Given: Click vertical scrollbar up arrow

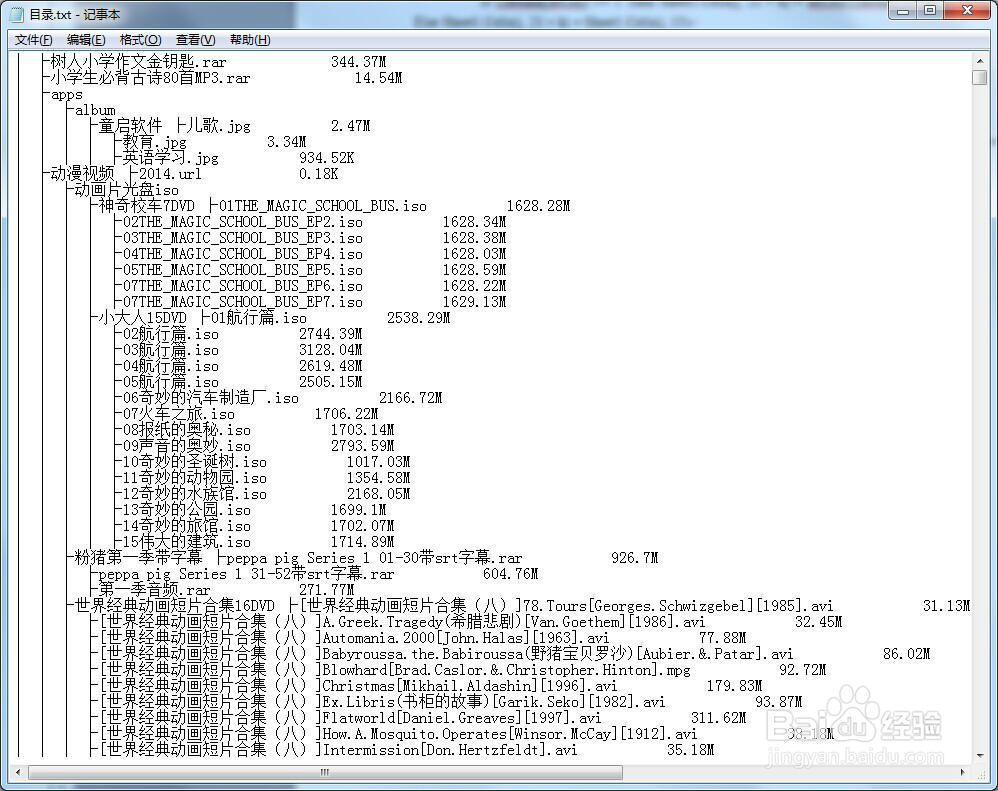Looking at the screenshot, I should tap(980, 61).
